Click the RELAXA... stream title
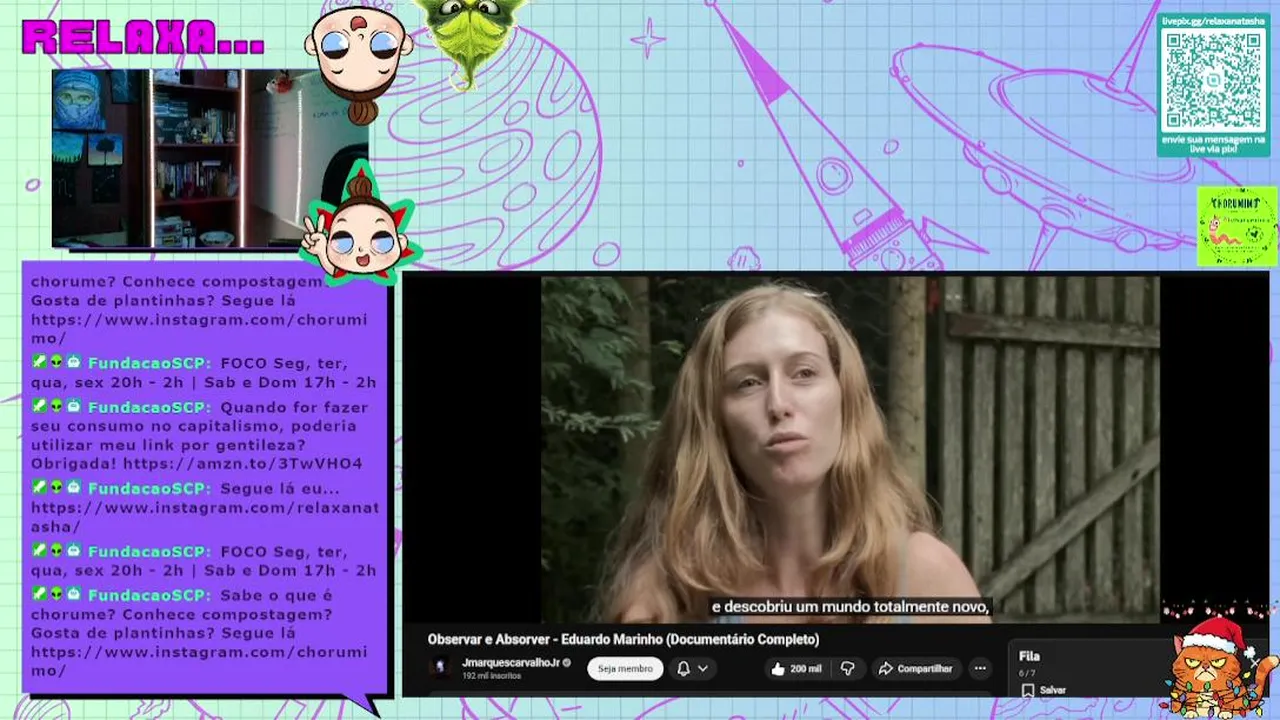 point(143,37)
